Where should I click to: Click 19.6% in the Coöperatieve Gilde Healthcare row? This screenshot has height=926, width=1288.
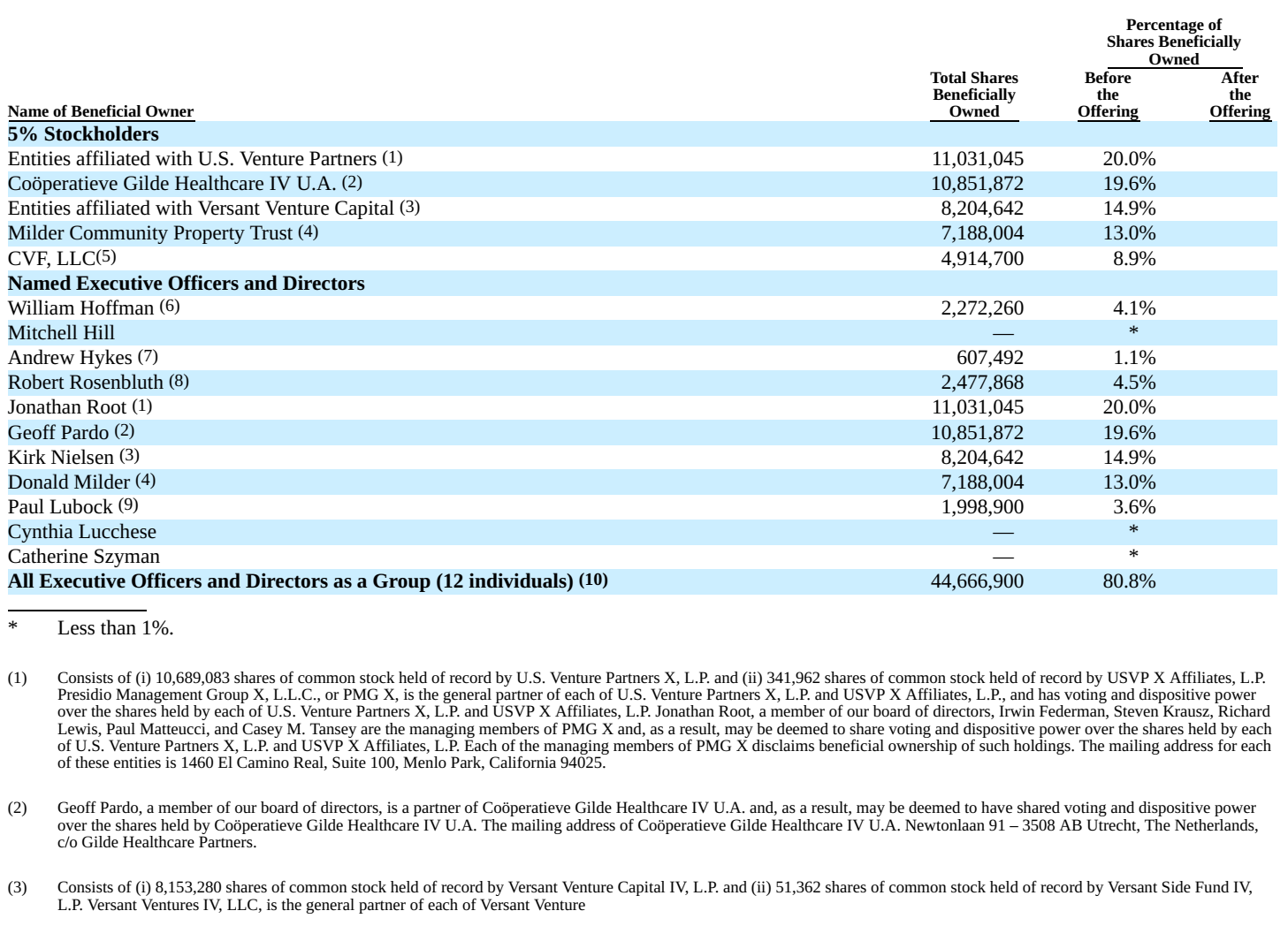point(1130,184)
